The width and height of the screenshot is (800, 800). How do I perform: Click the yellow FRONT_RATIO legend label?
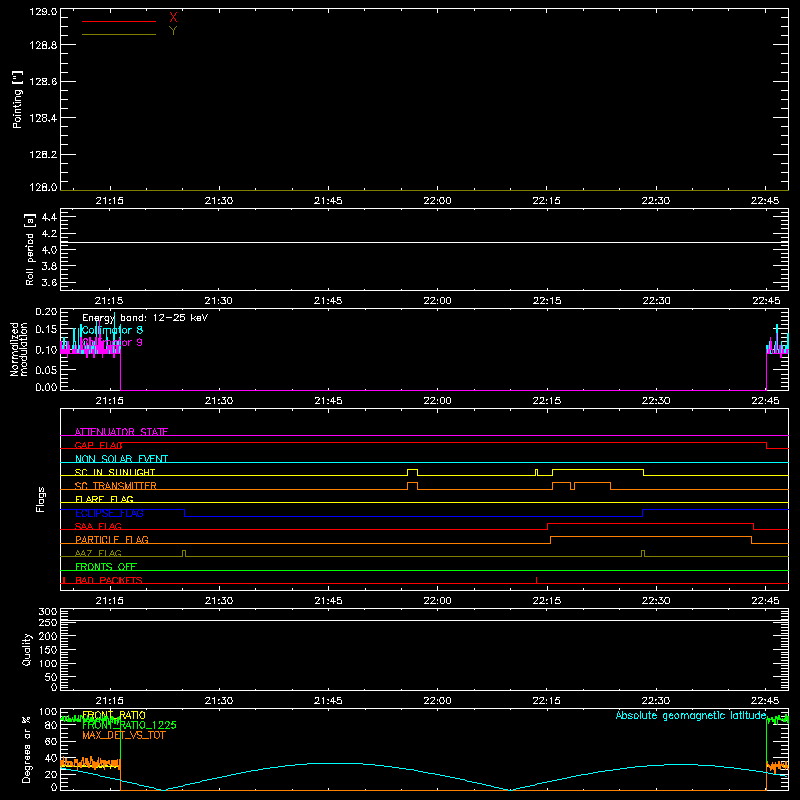point(114,715)
